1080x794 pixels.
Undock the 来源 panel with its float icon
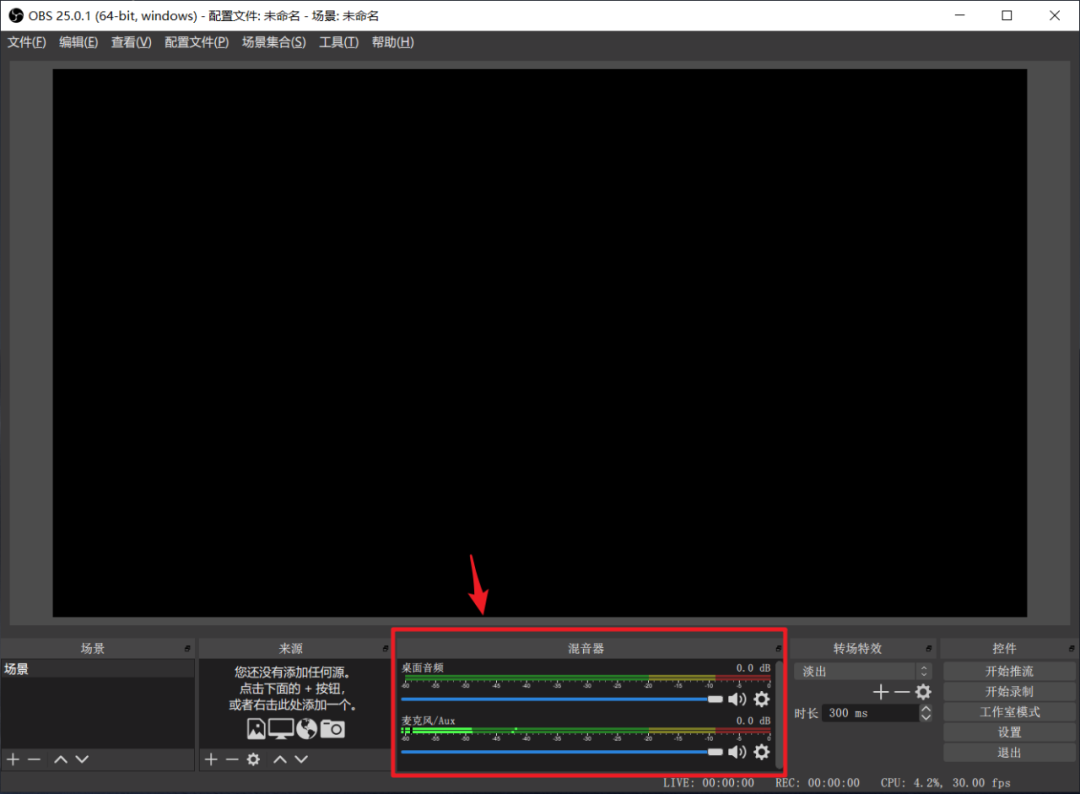click(x=385, y=648)
